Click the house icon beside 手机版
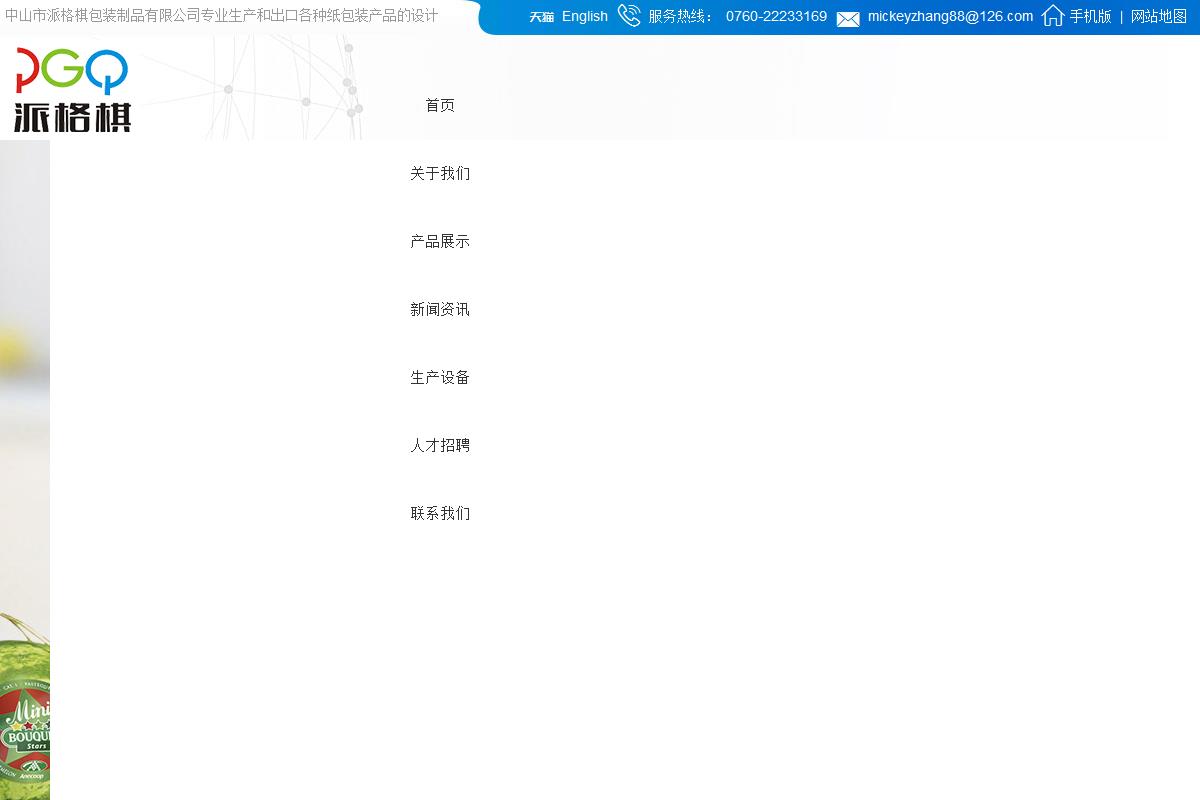 point(1052,16)
